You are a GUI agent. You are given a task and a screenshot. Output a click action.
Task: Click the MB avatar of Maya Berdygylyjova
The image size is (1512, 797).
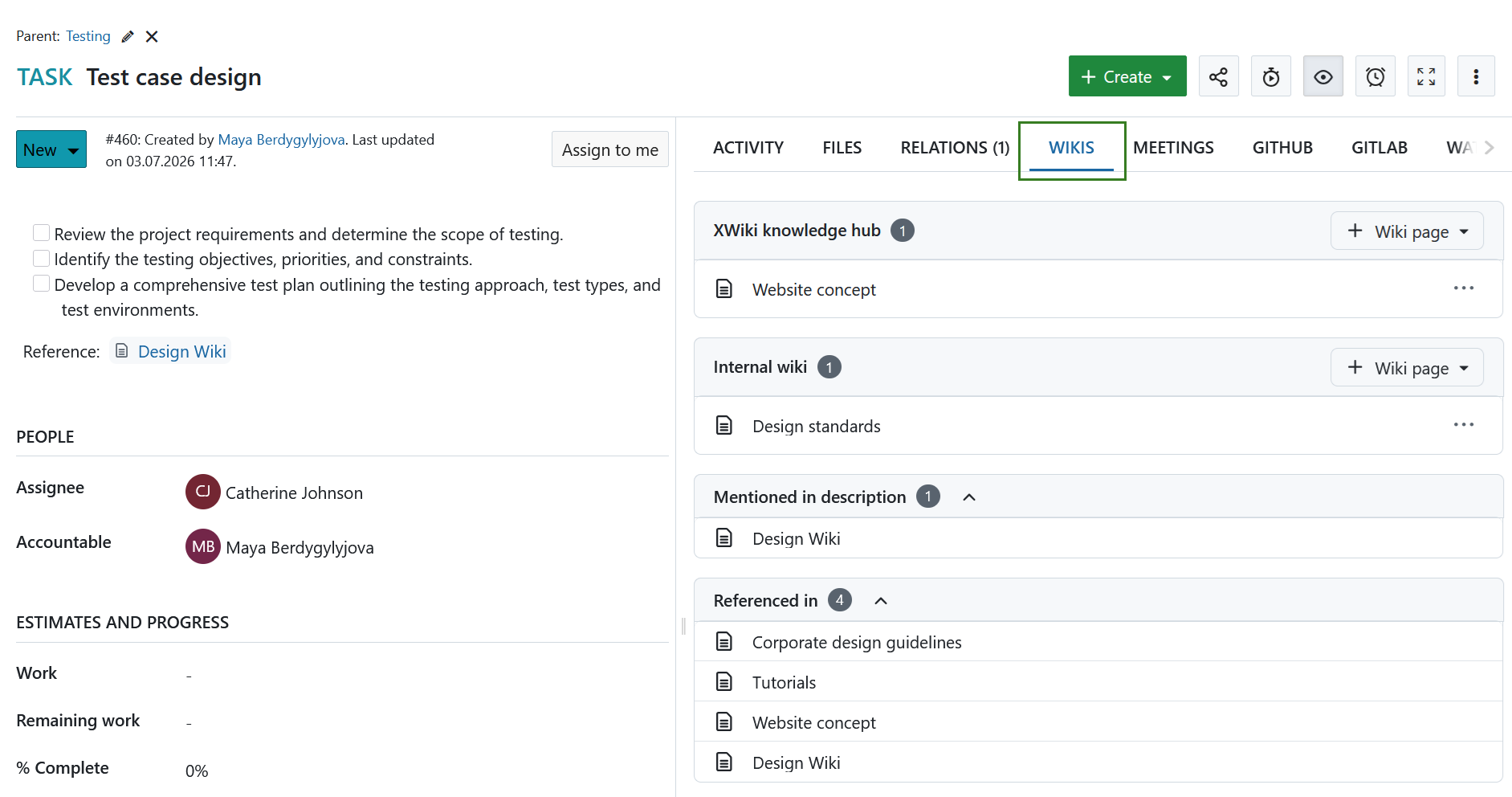tap(203, 546)
